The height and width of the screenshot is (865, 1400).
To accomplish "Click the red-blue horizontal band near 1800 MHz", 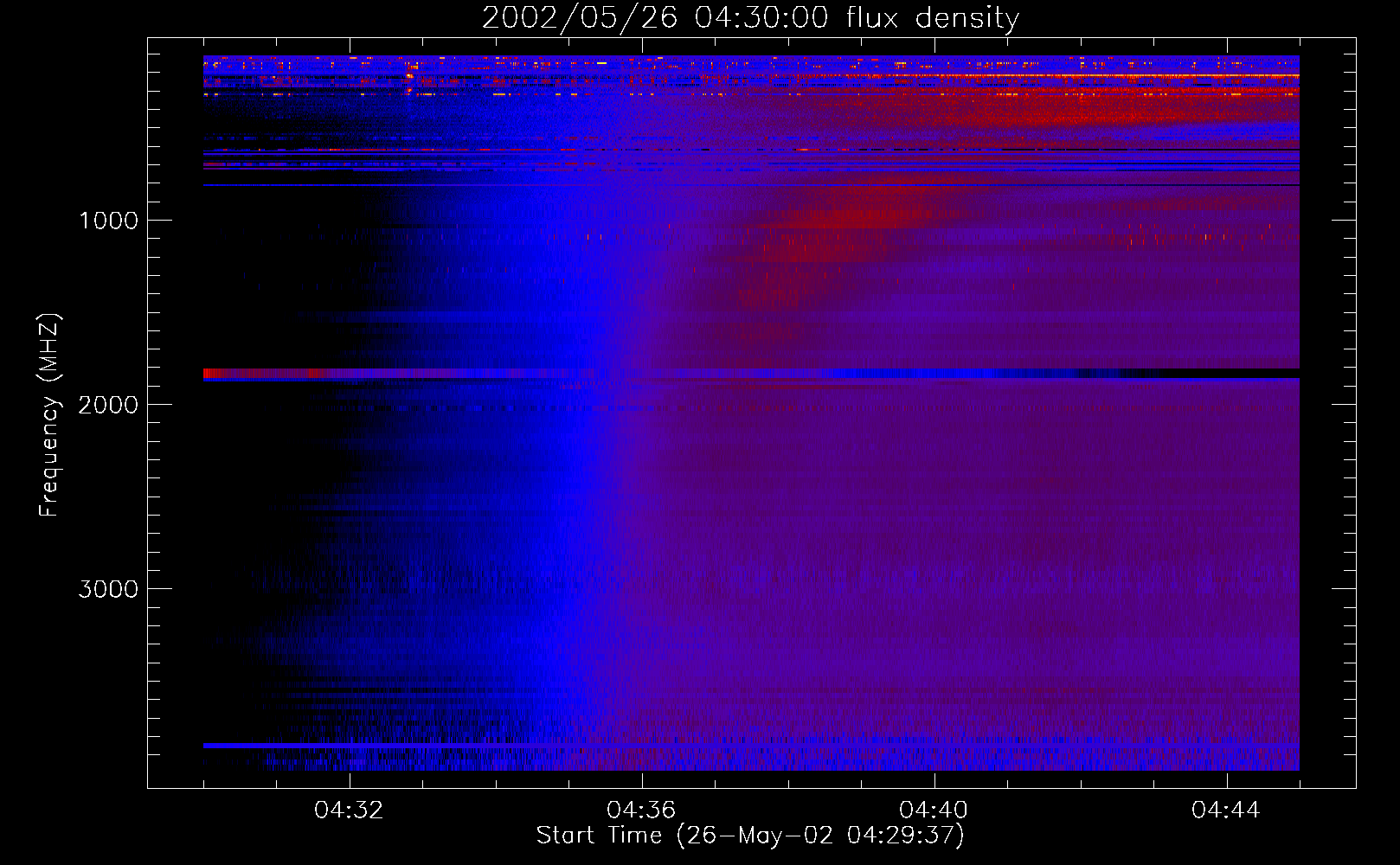I will coord(751,374).
